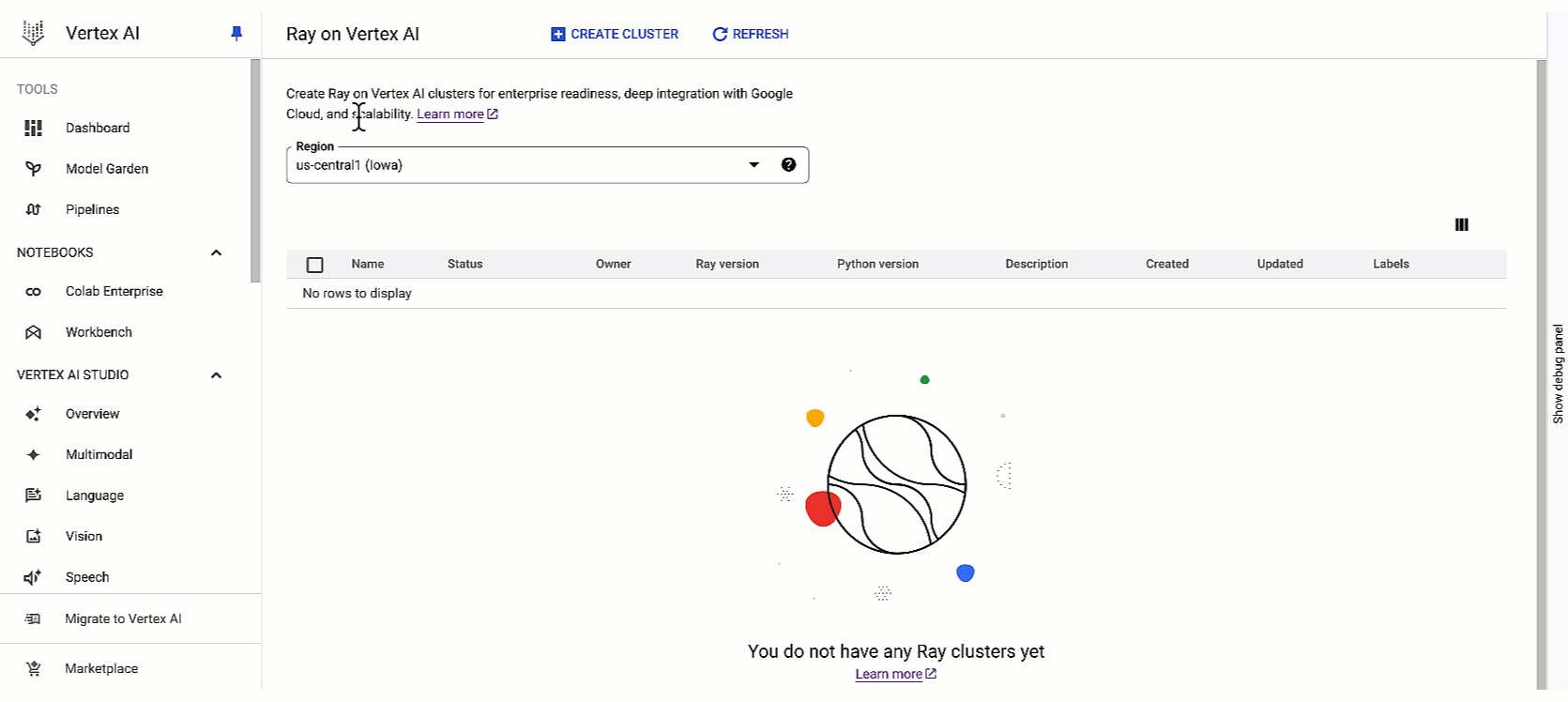Click the Marketplace cart icon
1568x702 pixels.
pos(34,668)
